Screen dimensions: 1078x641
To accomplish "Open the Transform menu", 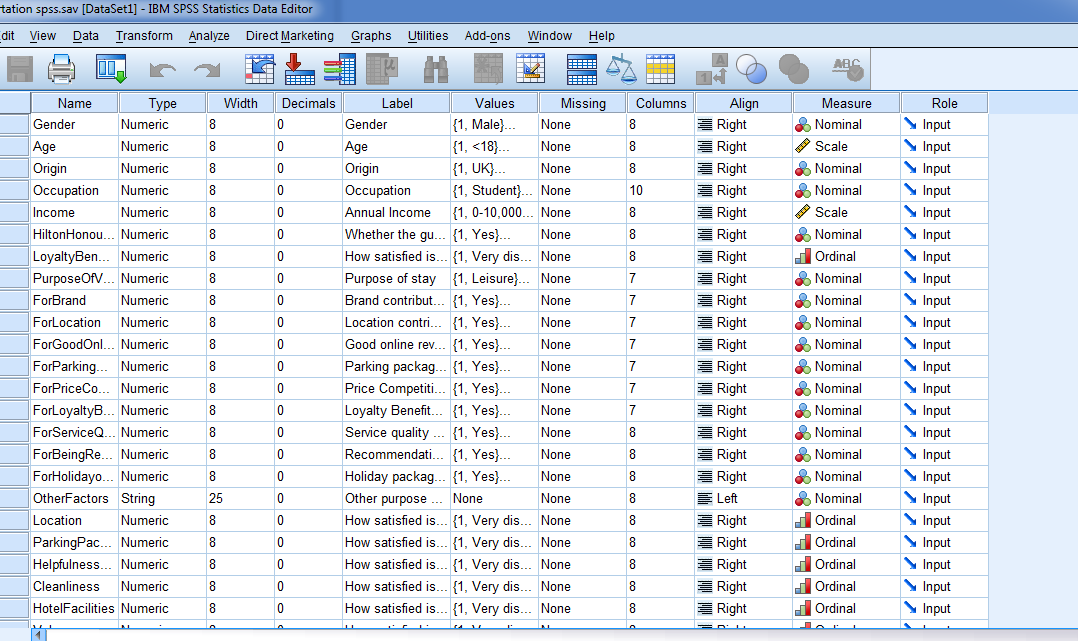I will point(144,36).
